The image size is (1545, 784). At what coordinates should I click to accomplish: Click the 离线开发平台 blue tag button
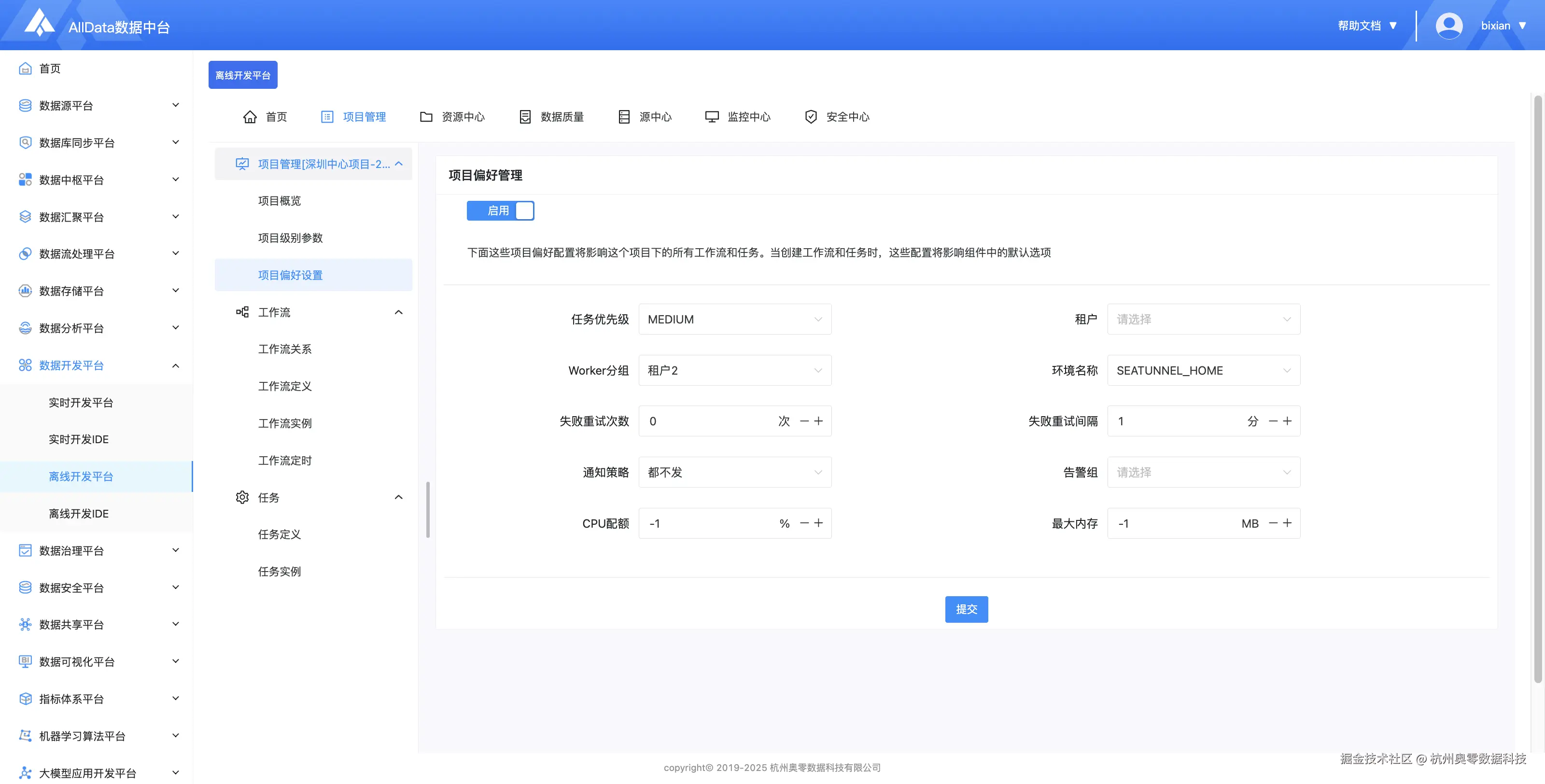coord(243,75)
